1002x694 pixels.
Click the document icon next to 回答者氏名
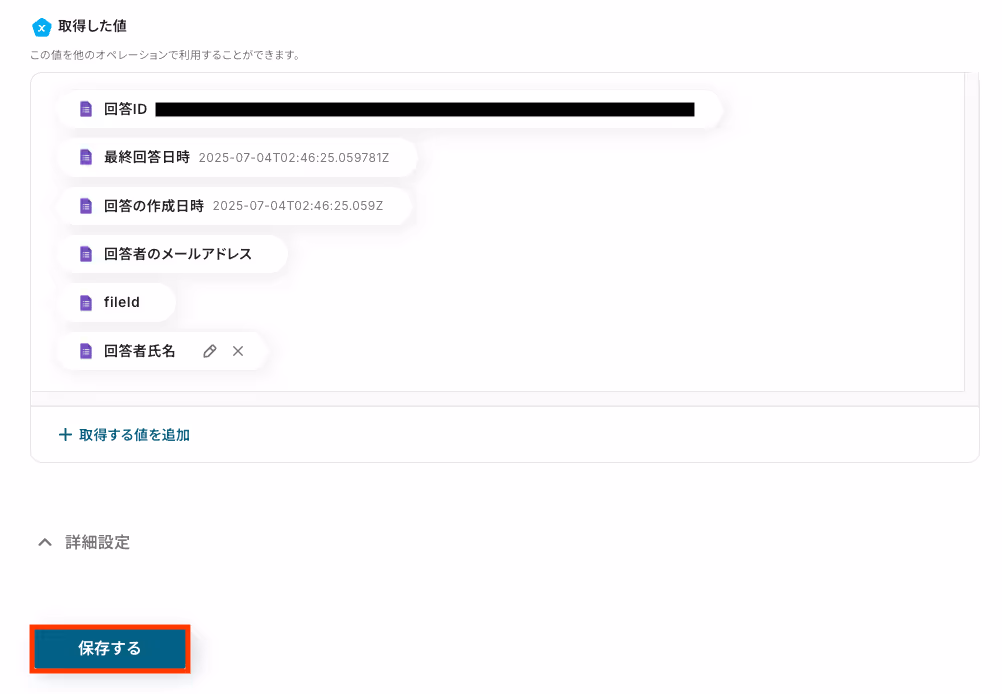86,351
